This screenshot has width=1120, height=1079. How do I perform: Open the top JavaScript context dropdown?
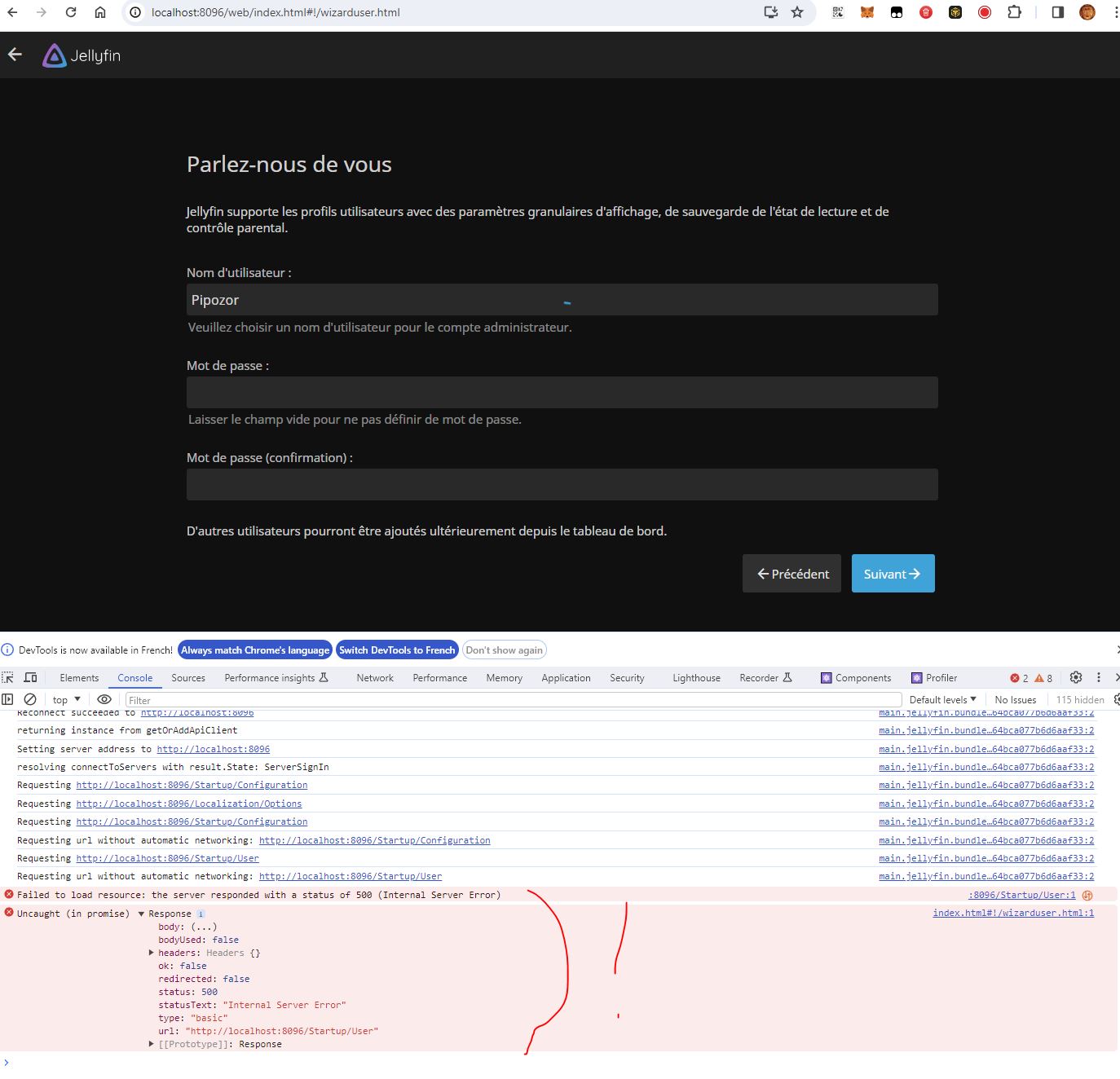[x=67, y=699]
